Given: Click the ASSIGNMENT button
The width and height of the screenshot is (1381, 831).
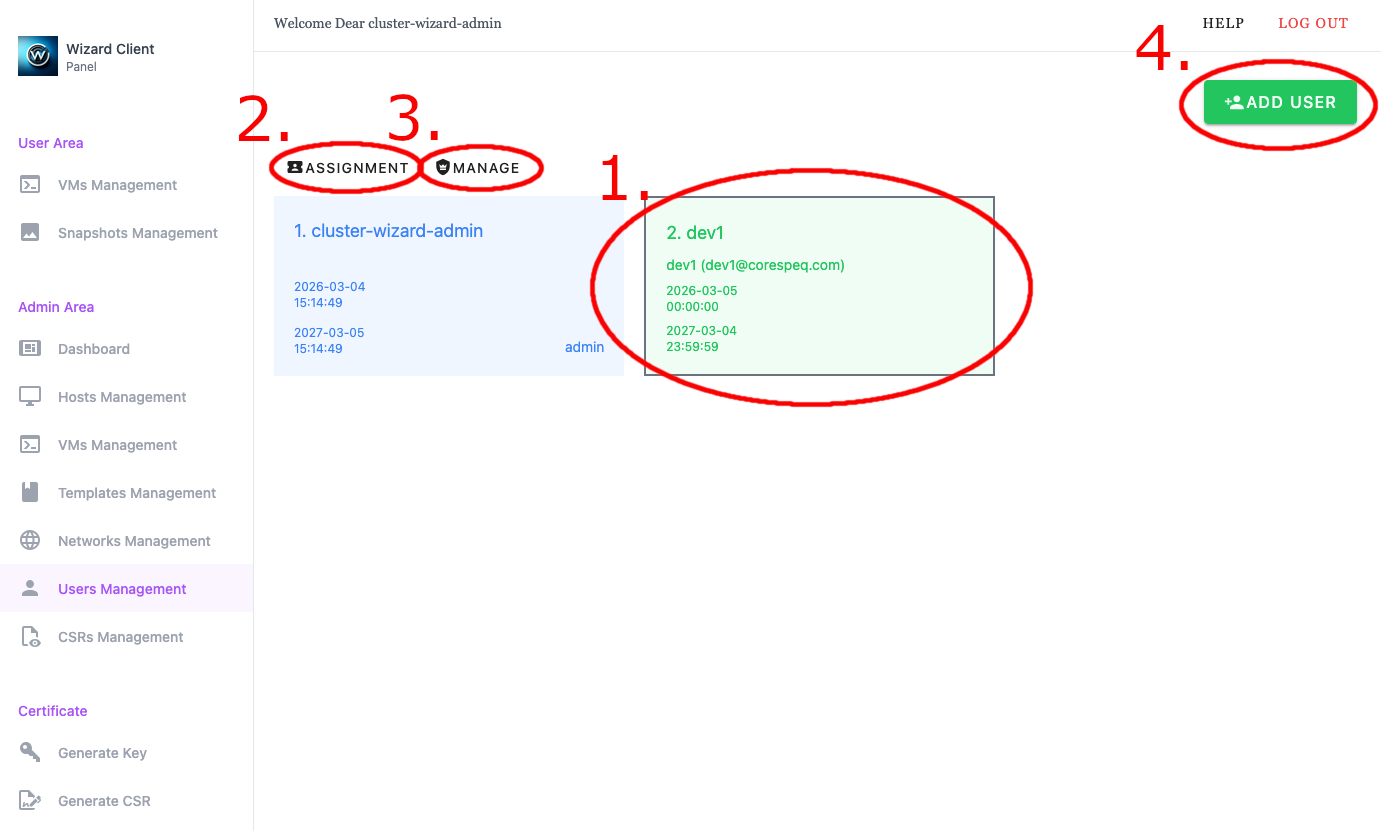Looking at the screenshot, I should click(347, 168).
